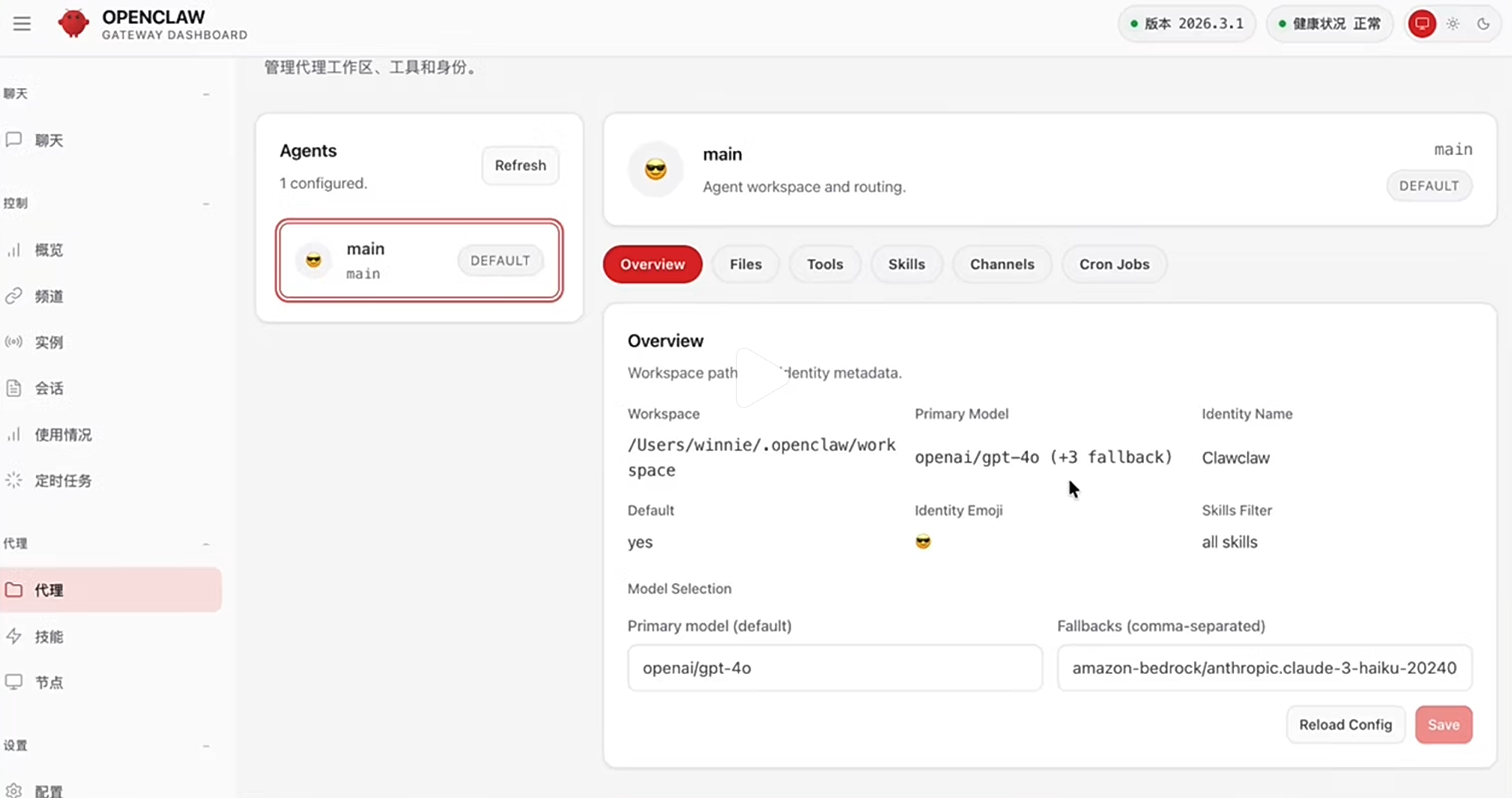Select the main agent card
This screenshot has width=1512, height=798.
419,261
